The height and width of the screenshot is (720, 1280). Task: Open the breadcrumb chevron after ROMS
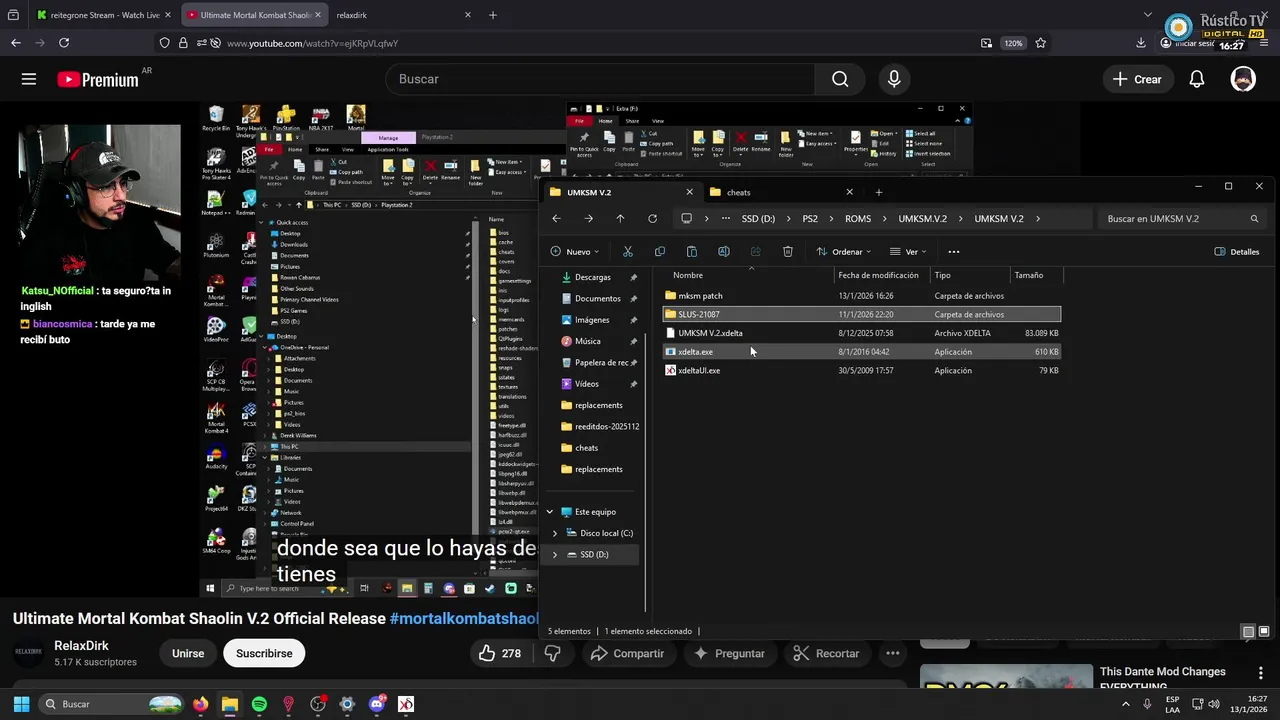pyautogui.click(x=883, y=219)
